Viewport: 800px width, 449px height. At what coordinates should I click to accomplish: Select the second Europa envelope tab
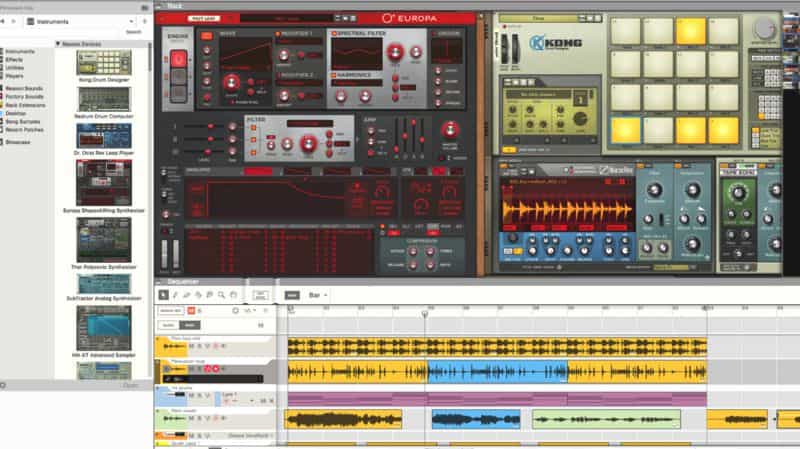pos(297,171)
